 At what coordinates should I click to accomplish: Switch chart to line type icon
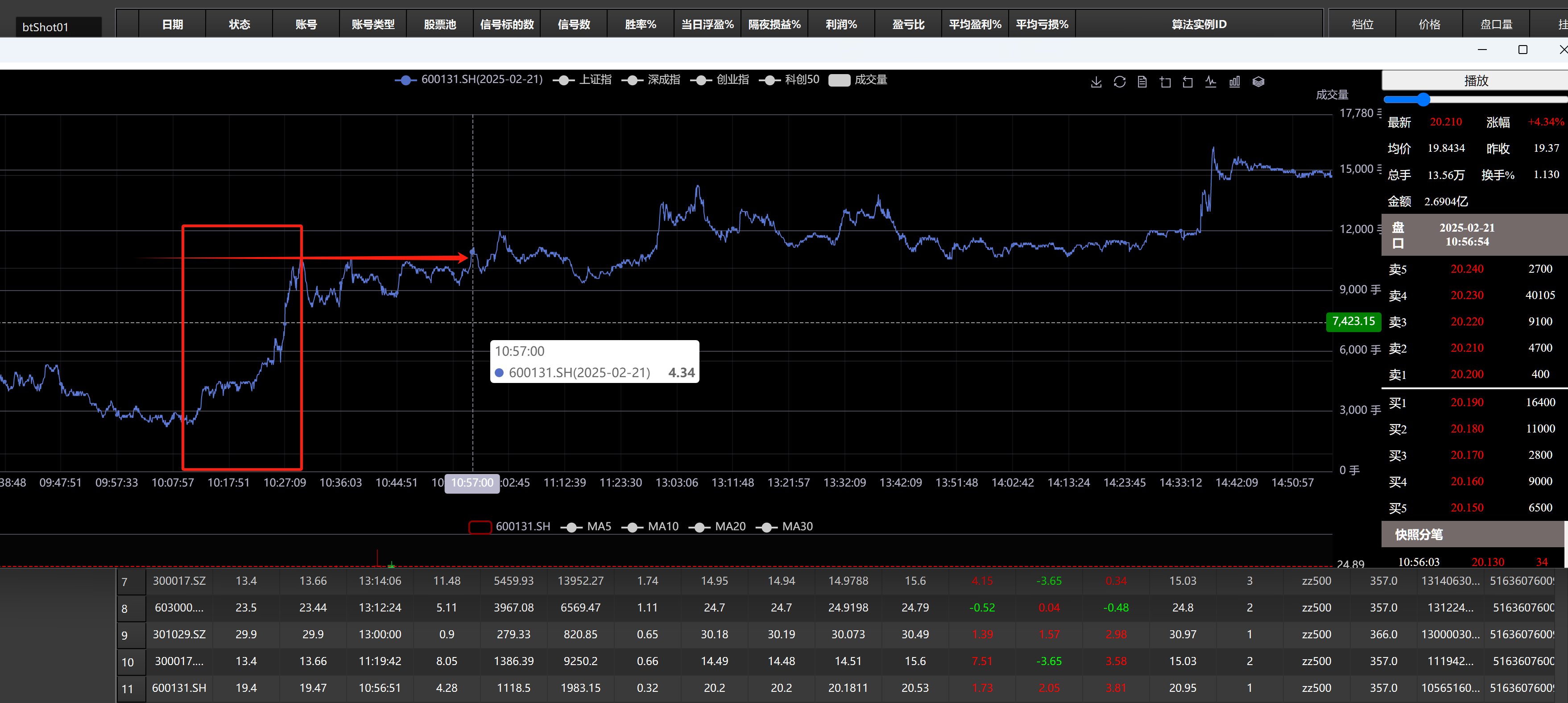point(1211,82)
